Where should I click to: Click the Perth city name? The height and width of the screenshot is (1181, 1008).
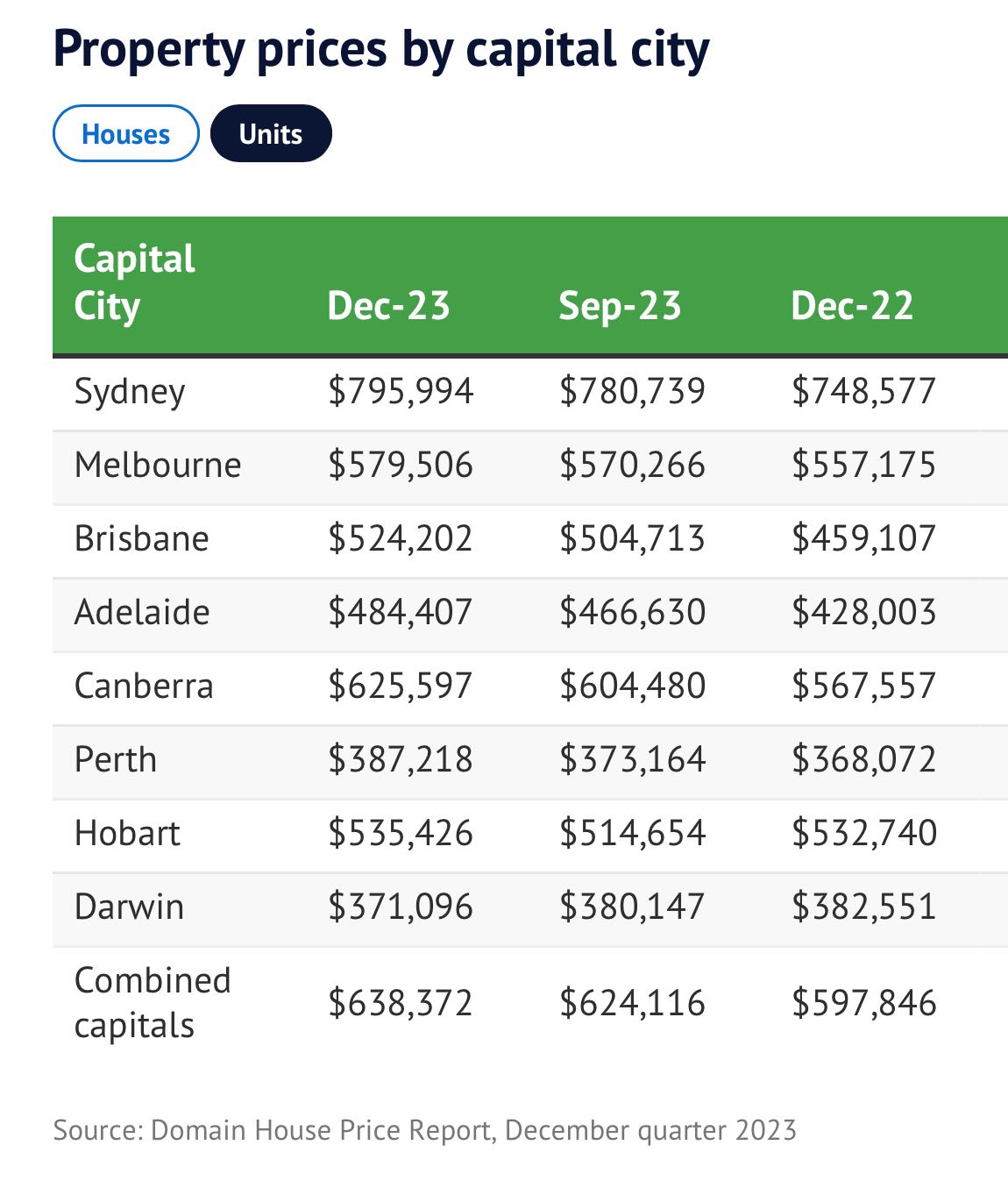(x=116, y=759)
